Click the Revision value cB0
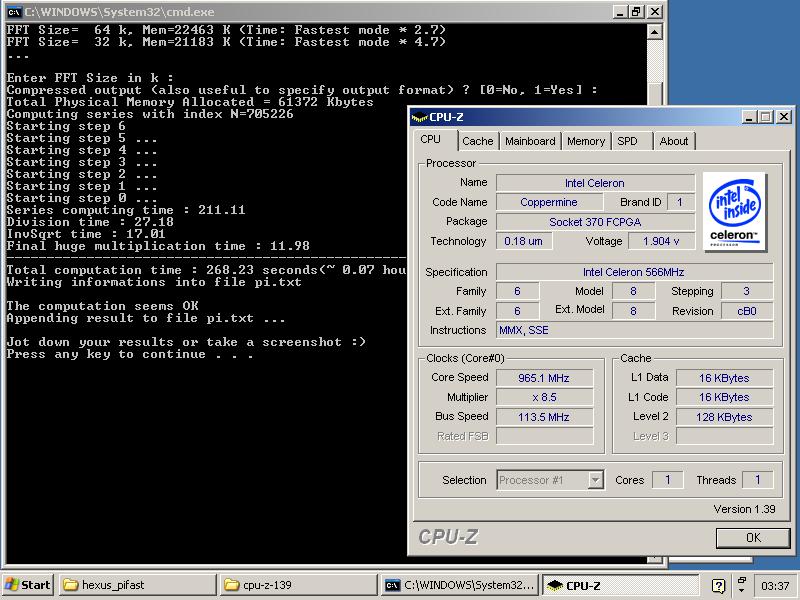This screenshot has width=800, height=600. pyautogui.click(x=747, y=311)
